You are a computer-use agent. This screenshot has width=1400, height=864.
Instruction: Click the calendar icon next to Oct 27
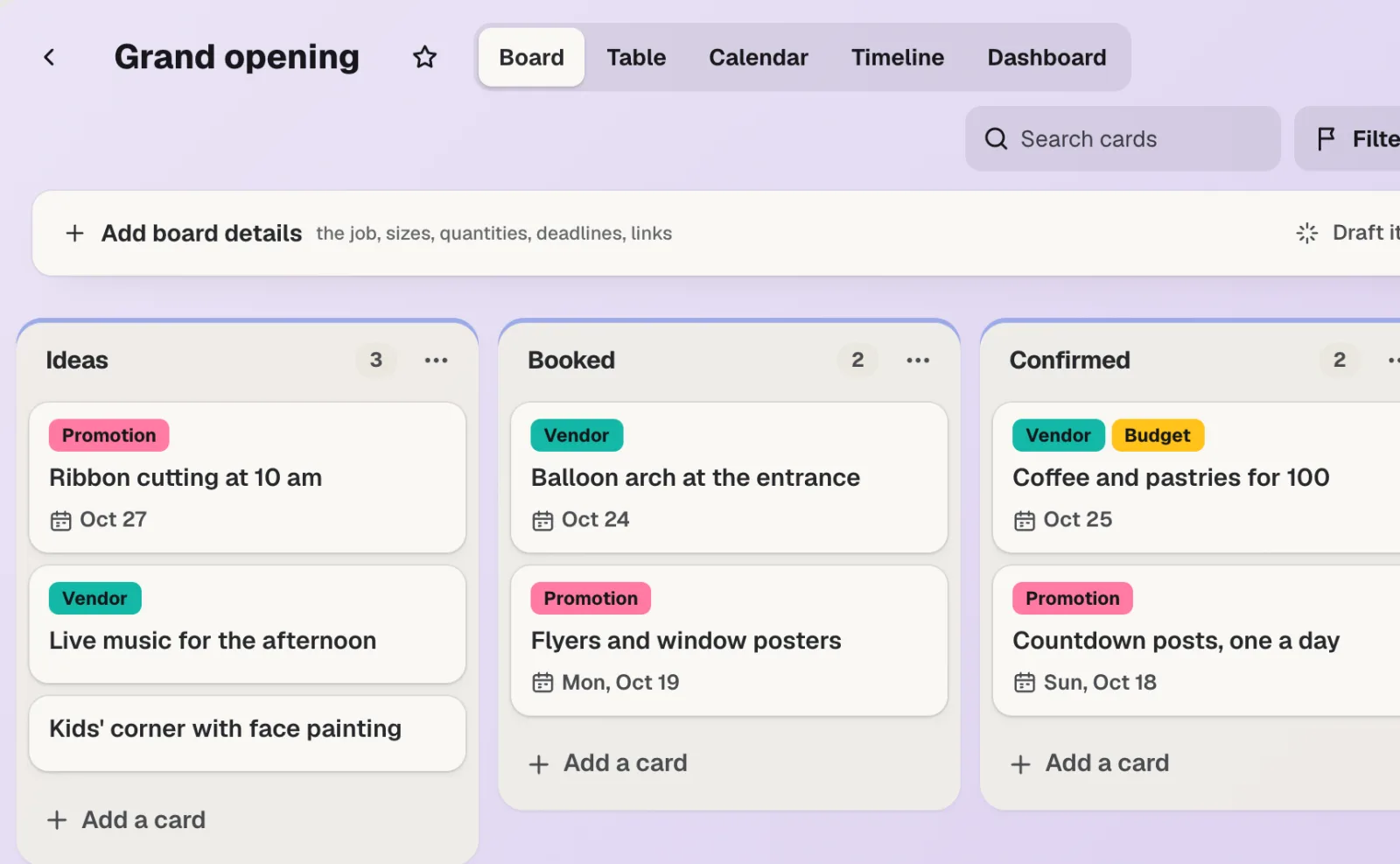[60, 521]
